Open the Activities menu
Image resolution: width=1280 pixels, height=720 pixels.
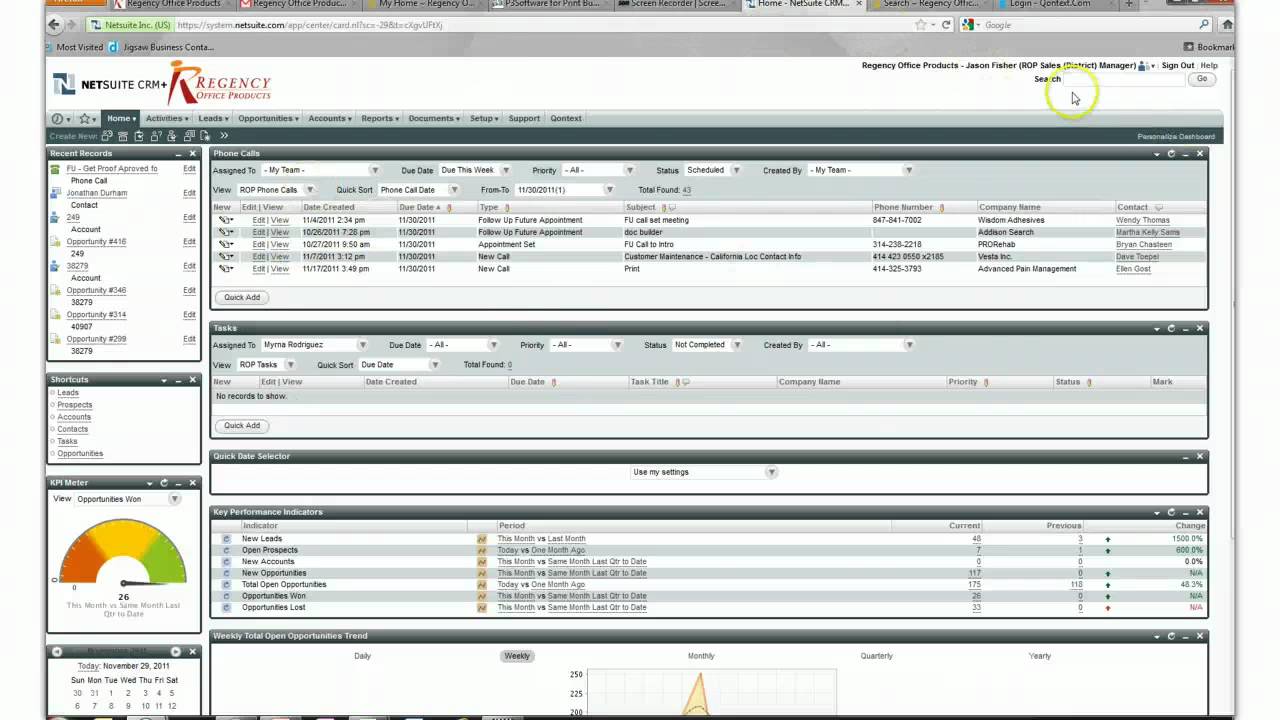[x=166, y=118]
